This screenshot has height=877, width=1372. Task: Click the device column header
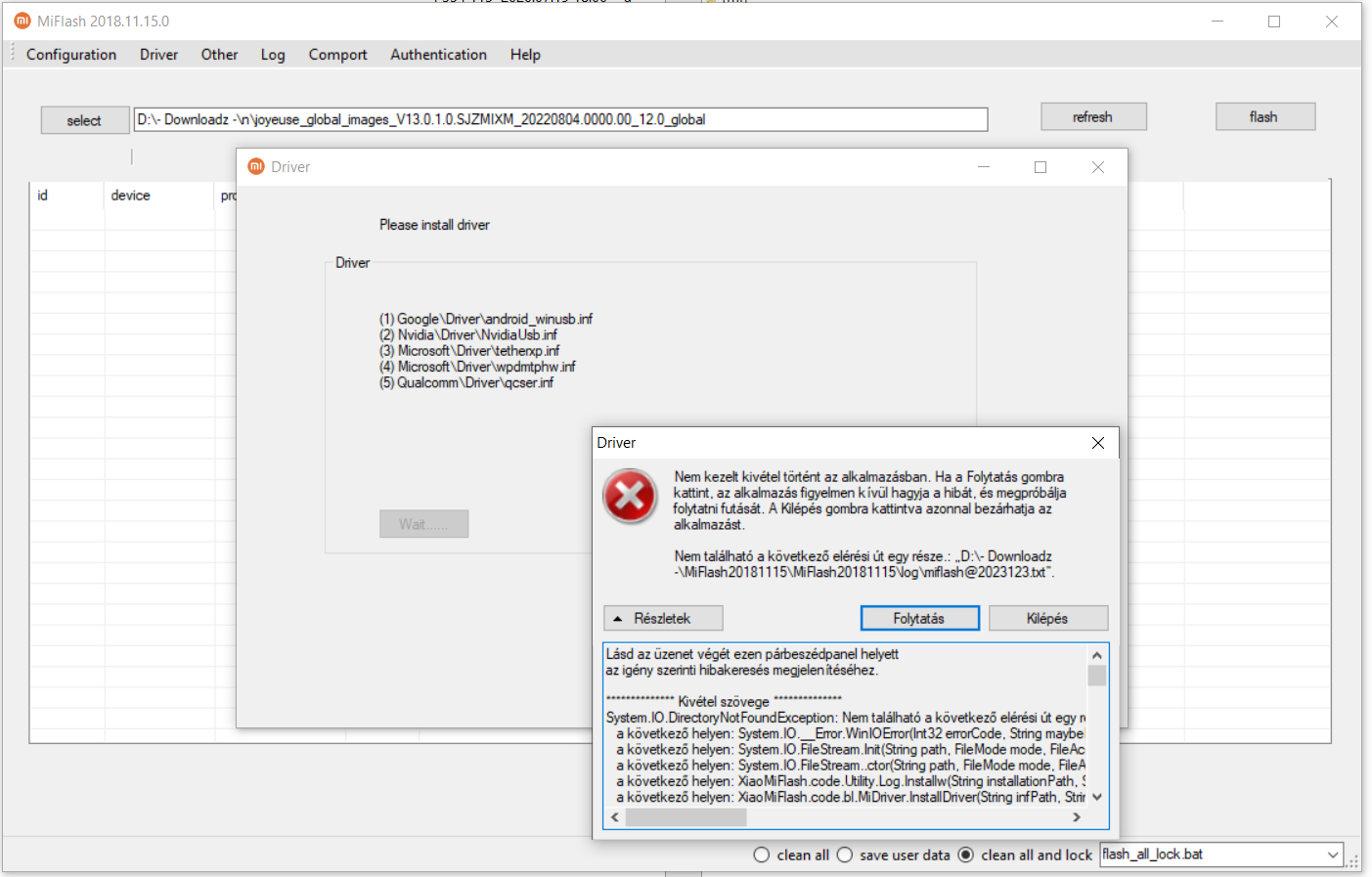(159, 196)
